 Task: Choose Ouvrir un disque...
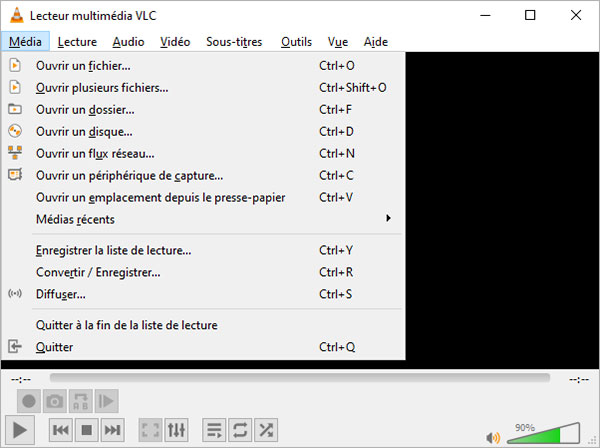203,132
